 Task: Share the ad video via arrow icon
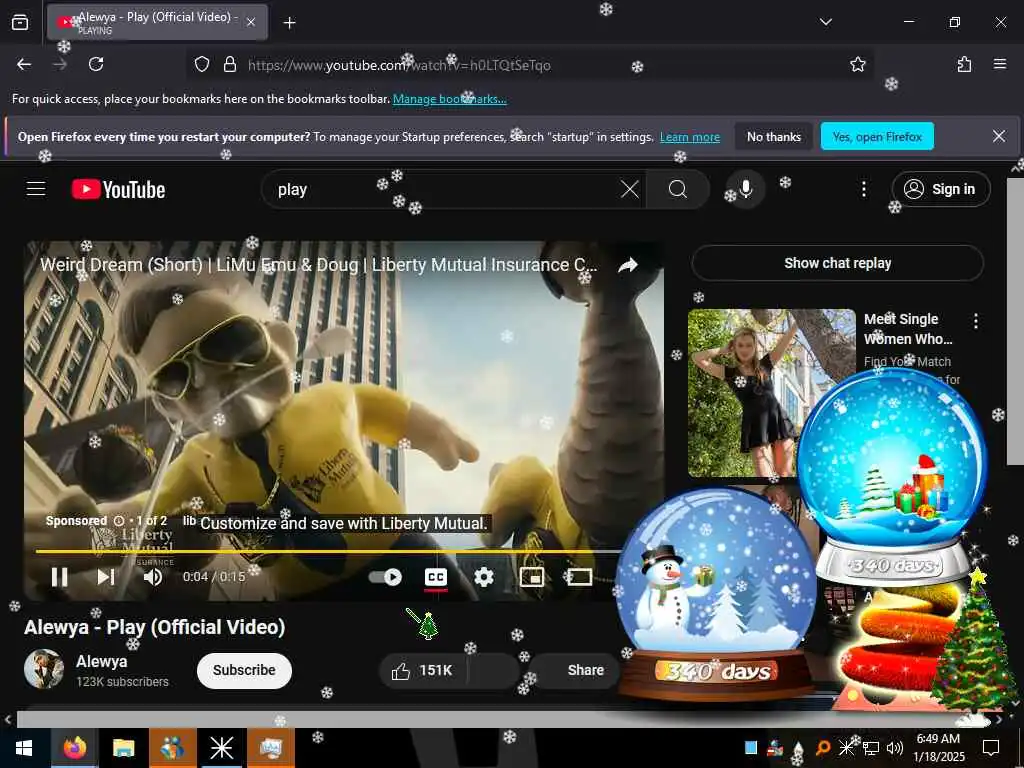point(628,265)
